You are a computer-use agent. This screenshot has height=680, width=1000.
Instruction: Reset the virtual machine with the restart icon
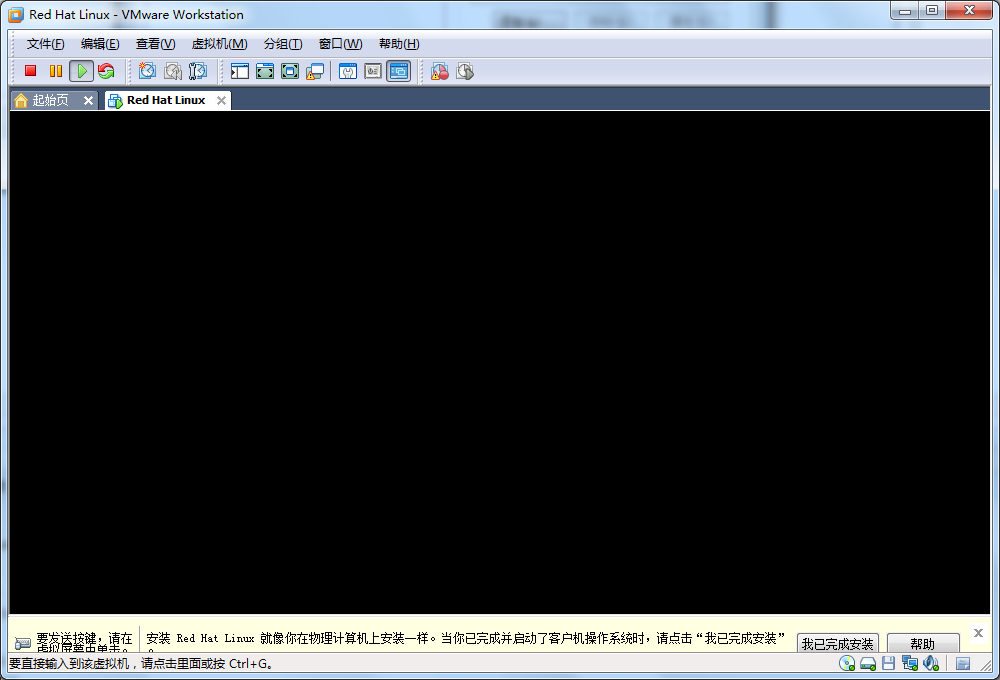pyautogui.click(x=107, y=71)
